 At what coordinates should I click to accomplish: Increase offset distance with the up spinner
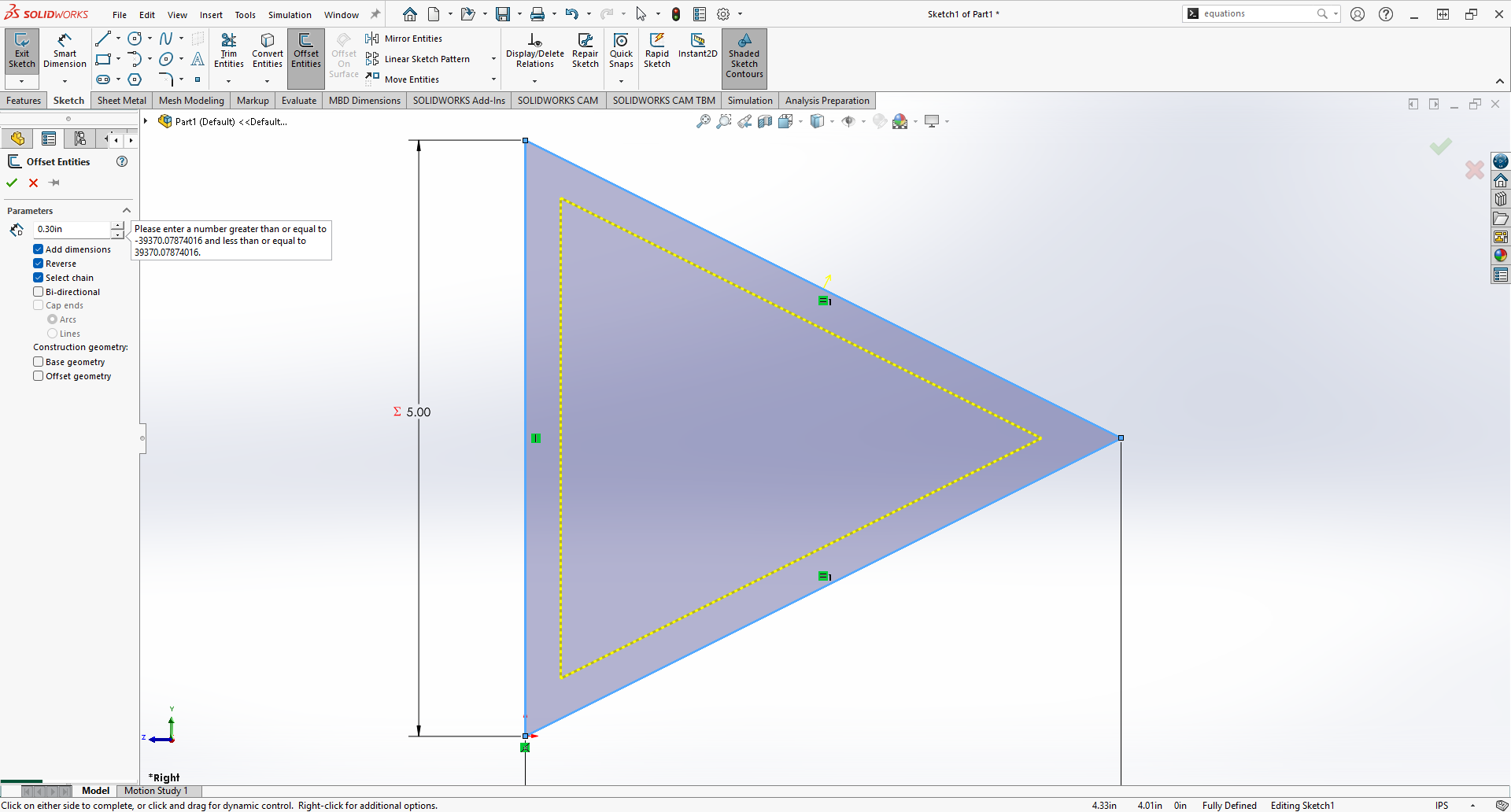click(x=117, y=225)
